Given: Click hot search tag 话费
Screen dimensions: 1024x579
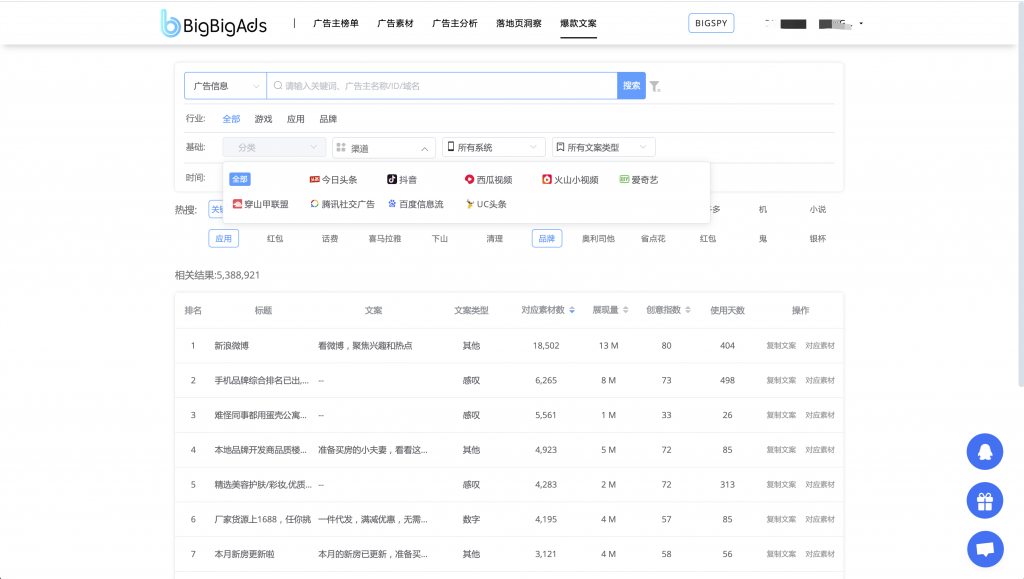Looking at the screenshot, I should point(330,239).
